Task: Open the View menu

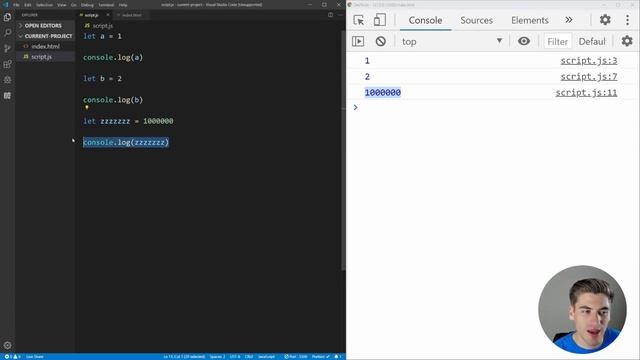Action: (x=61, y=5)
